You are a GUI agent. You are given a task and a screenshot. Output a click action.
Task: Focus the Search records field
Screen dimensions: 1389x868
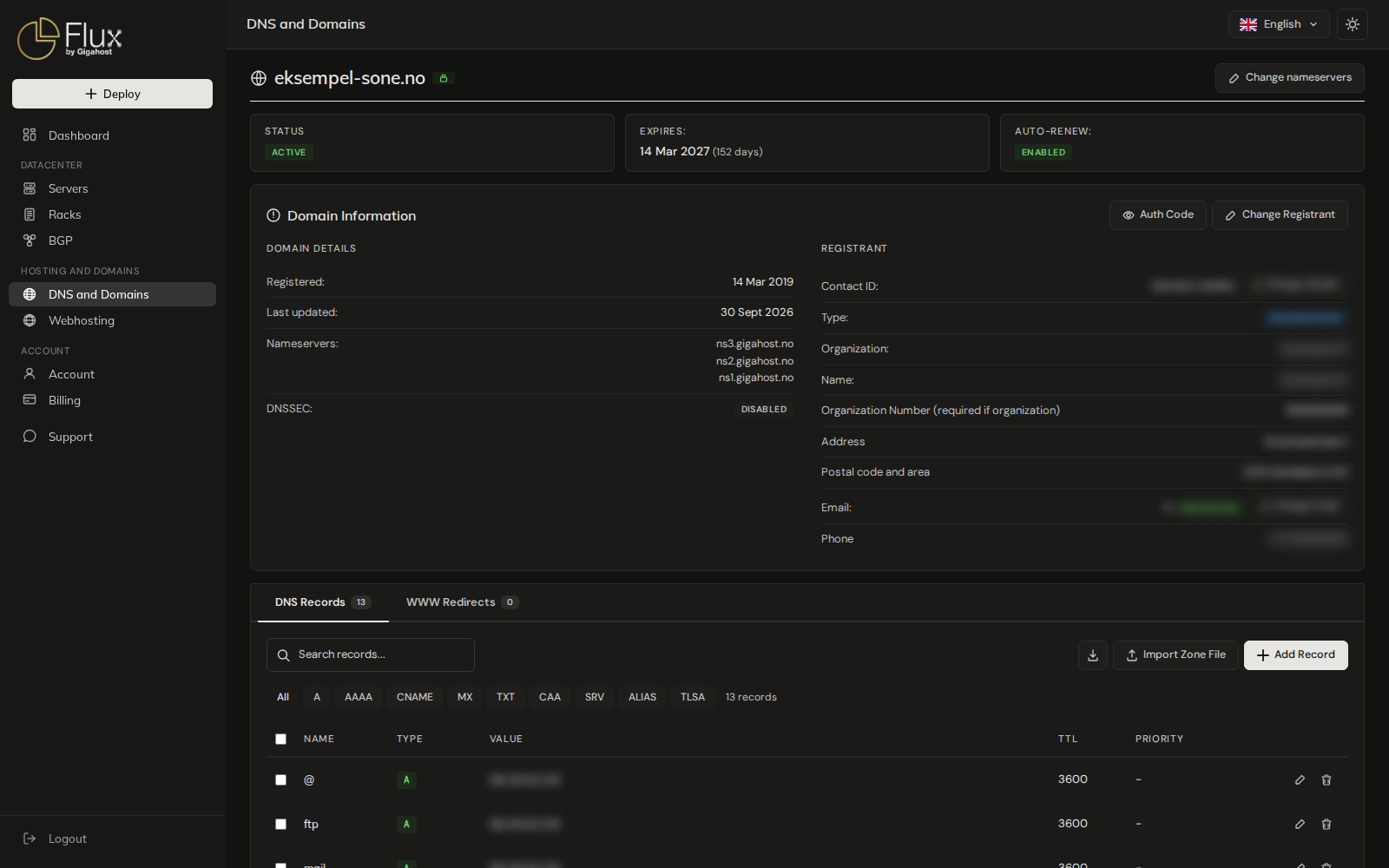click(371, 654)
